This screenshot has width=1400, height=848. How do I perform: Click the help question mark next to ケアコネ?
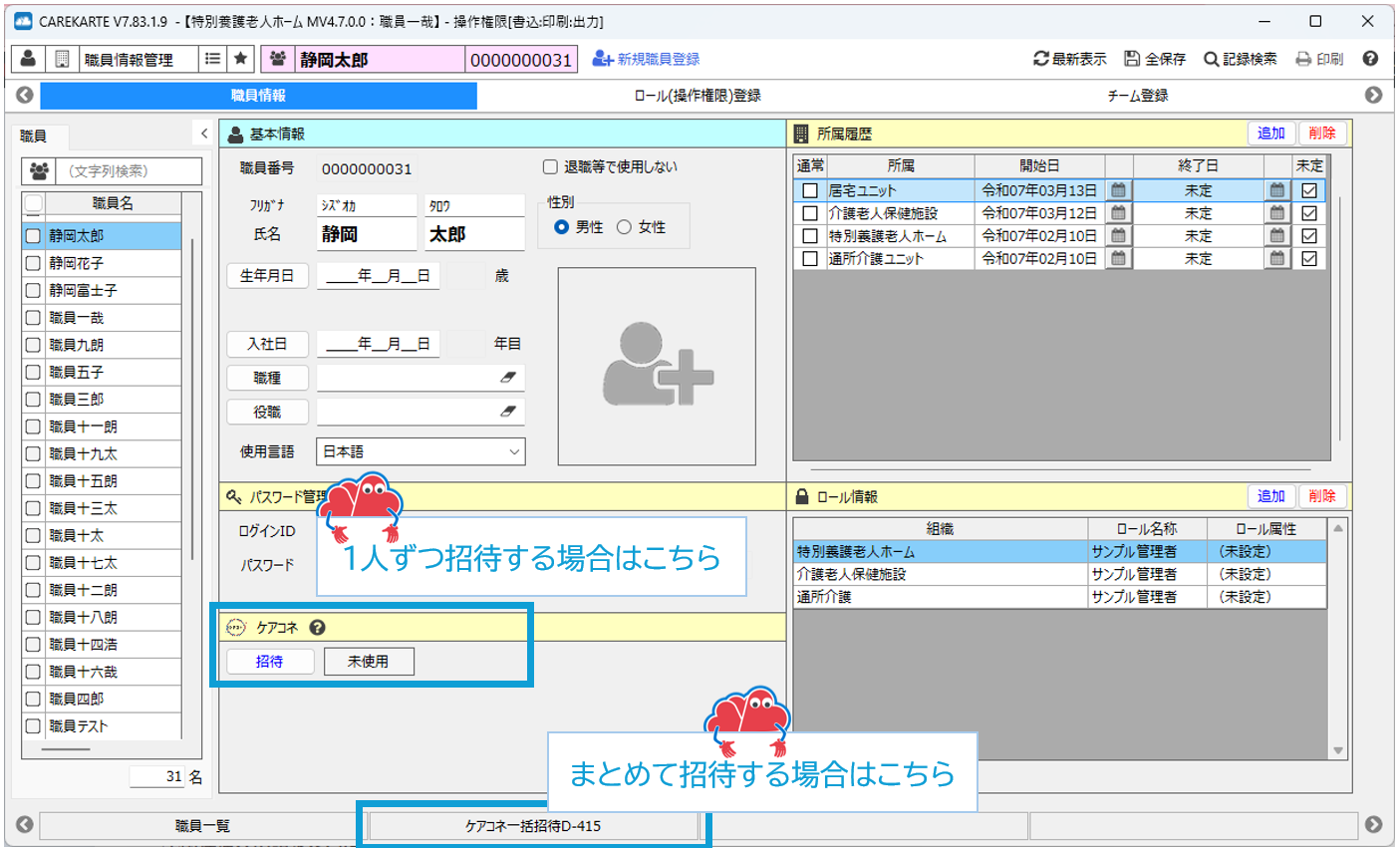[x=317, y=628]
